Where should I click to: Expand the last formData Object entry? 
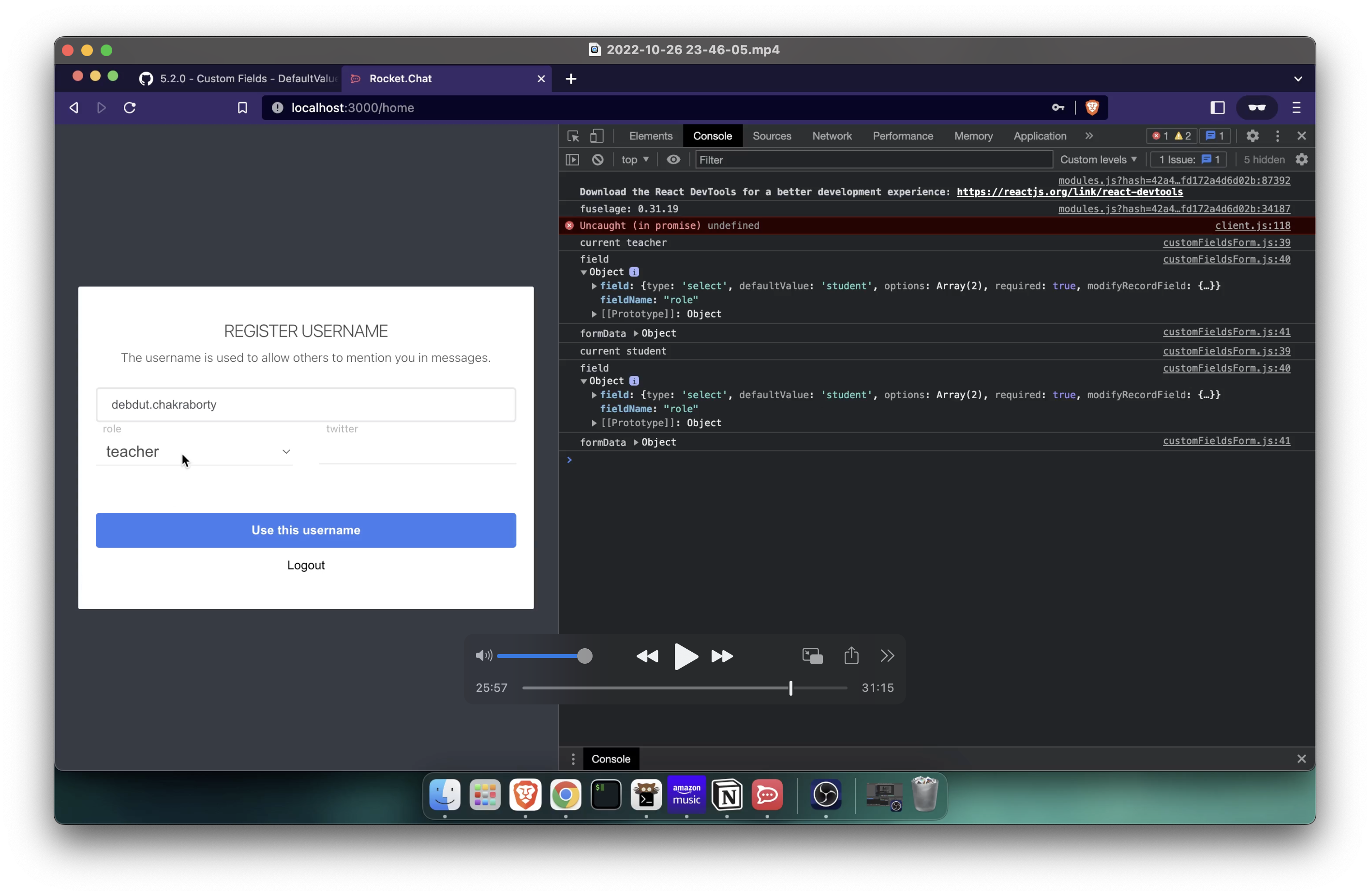636,442
